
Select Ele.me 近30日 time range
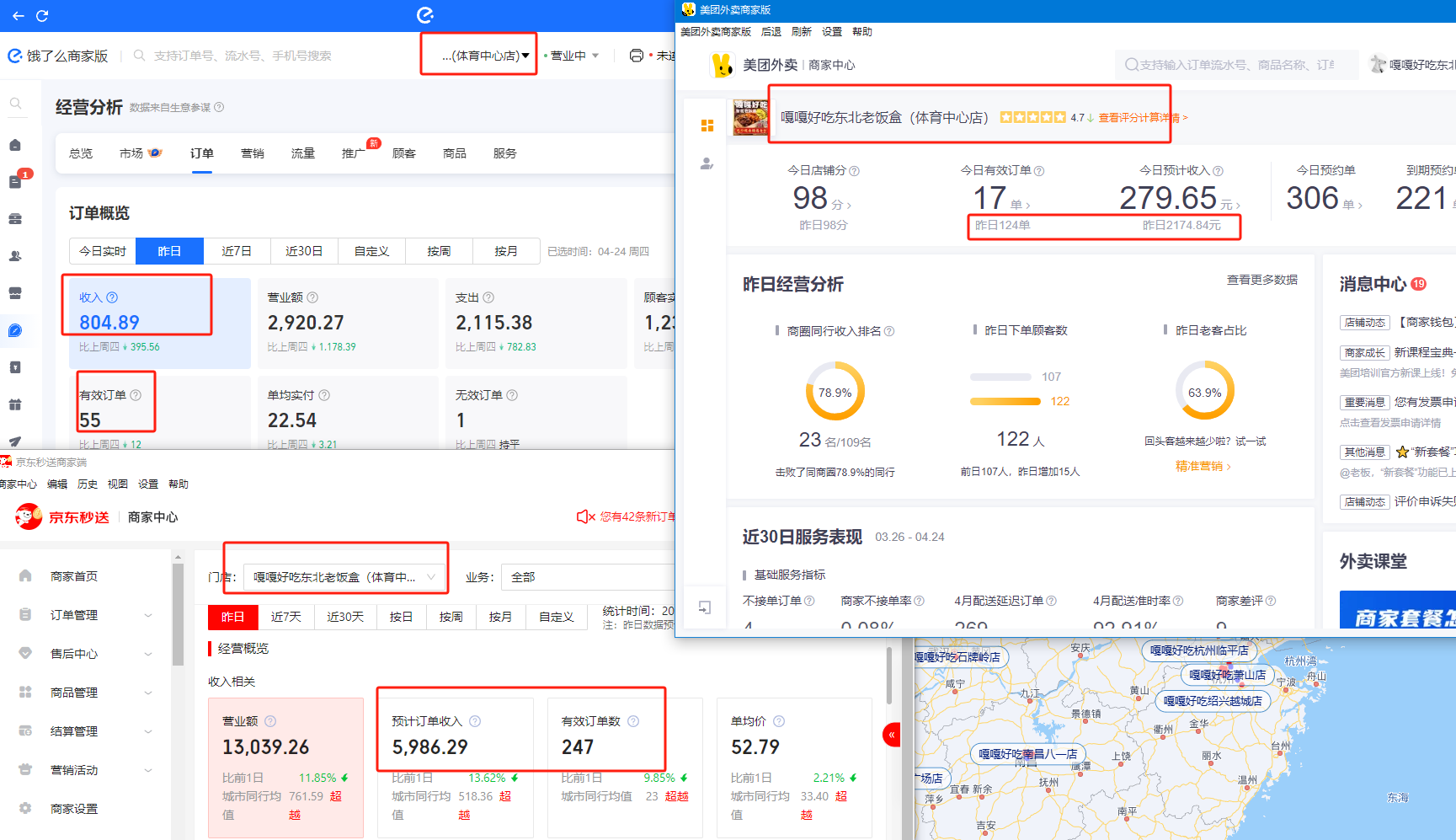coord(304,251)
